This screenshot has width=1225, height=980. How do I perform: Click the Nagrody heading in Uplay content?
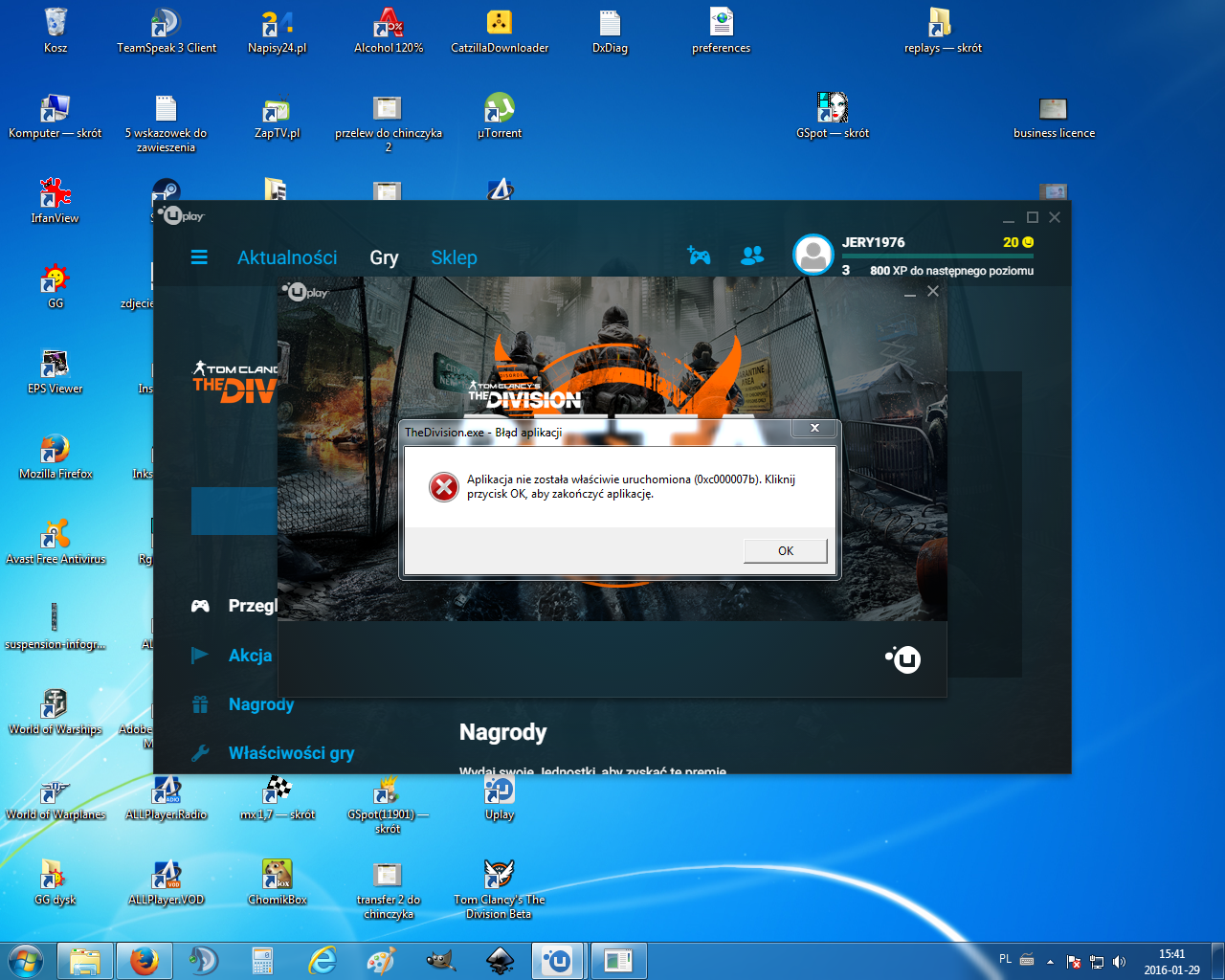click(x=503, y=732)
